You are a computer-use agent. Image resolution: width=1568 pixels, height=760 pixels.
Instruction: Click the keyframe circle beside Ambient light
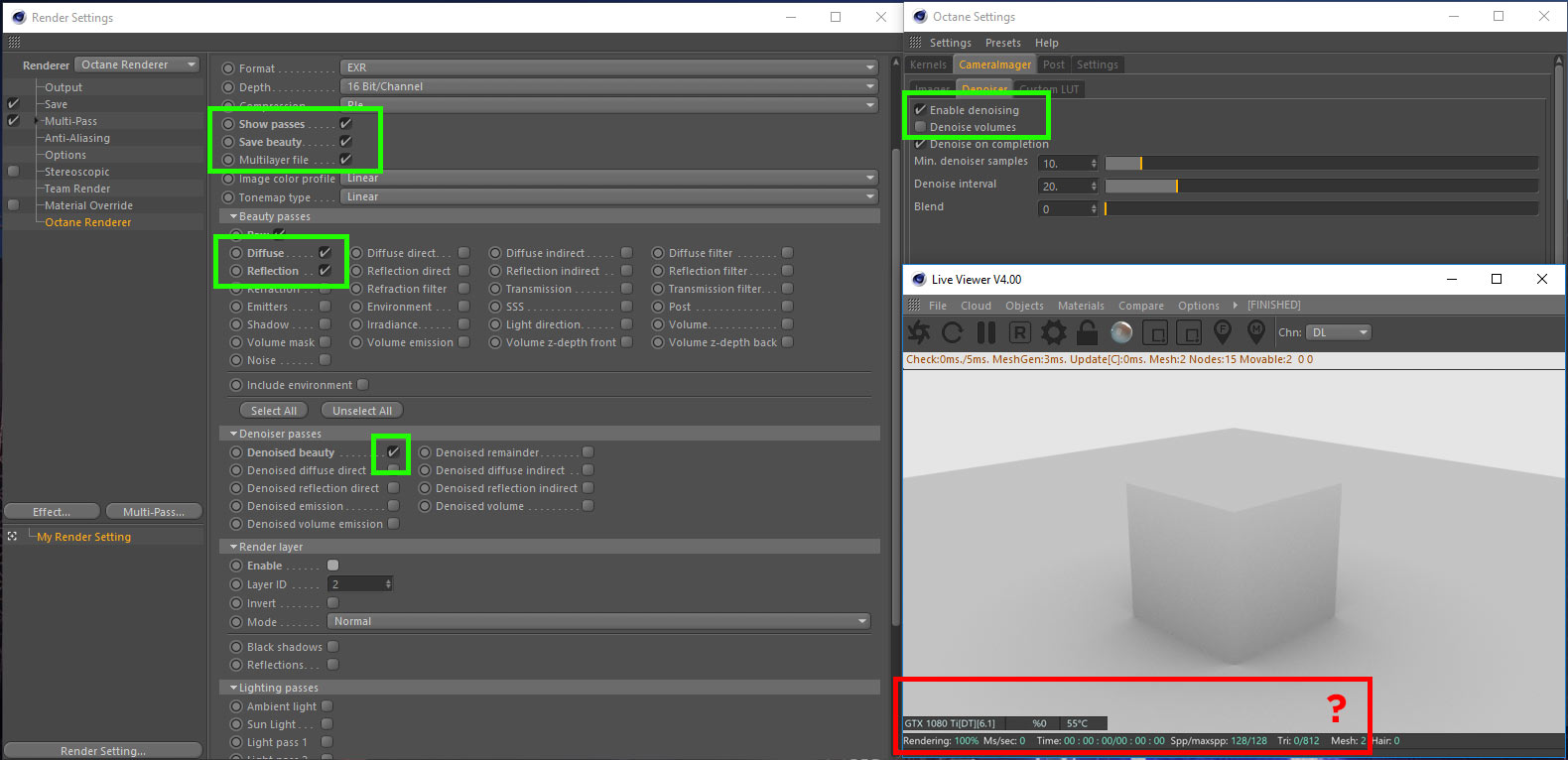point(236,706)
